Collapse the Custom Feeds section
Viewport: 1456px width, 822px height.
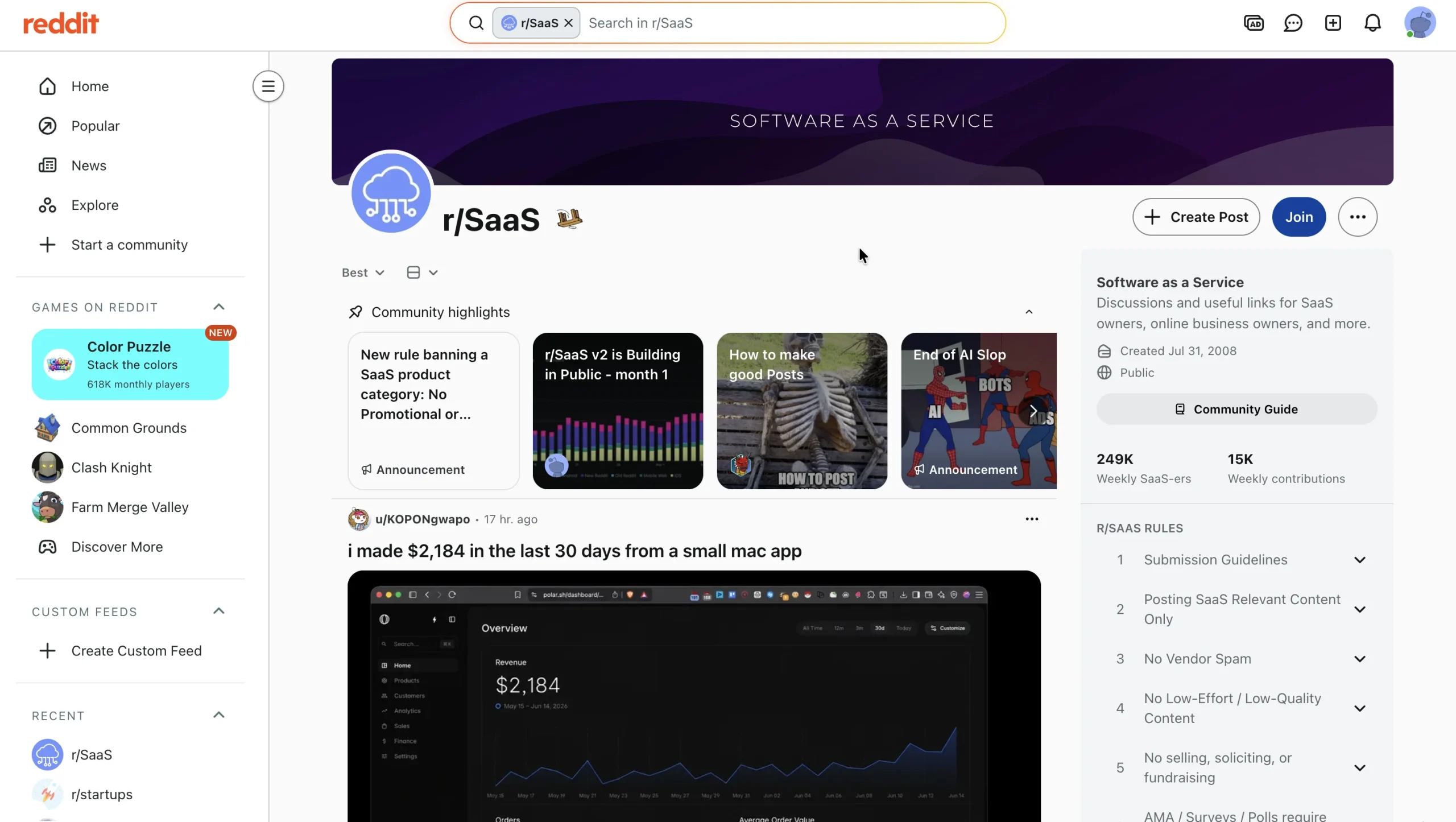tap(219, 612)
